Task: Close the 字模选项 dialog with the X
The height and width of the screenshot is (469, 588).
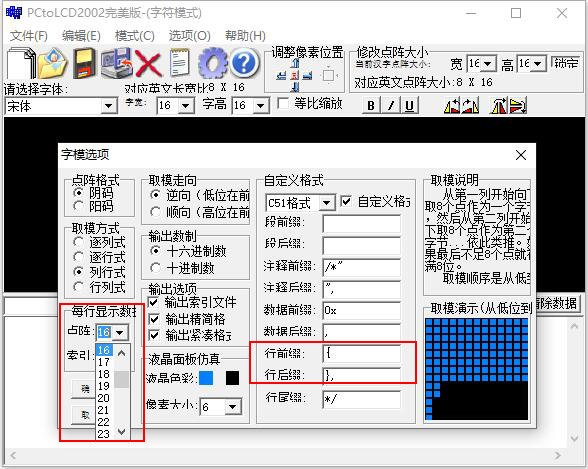Action: point(521,155)
